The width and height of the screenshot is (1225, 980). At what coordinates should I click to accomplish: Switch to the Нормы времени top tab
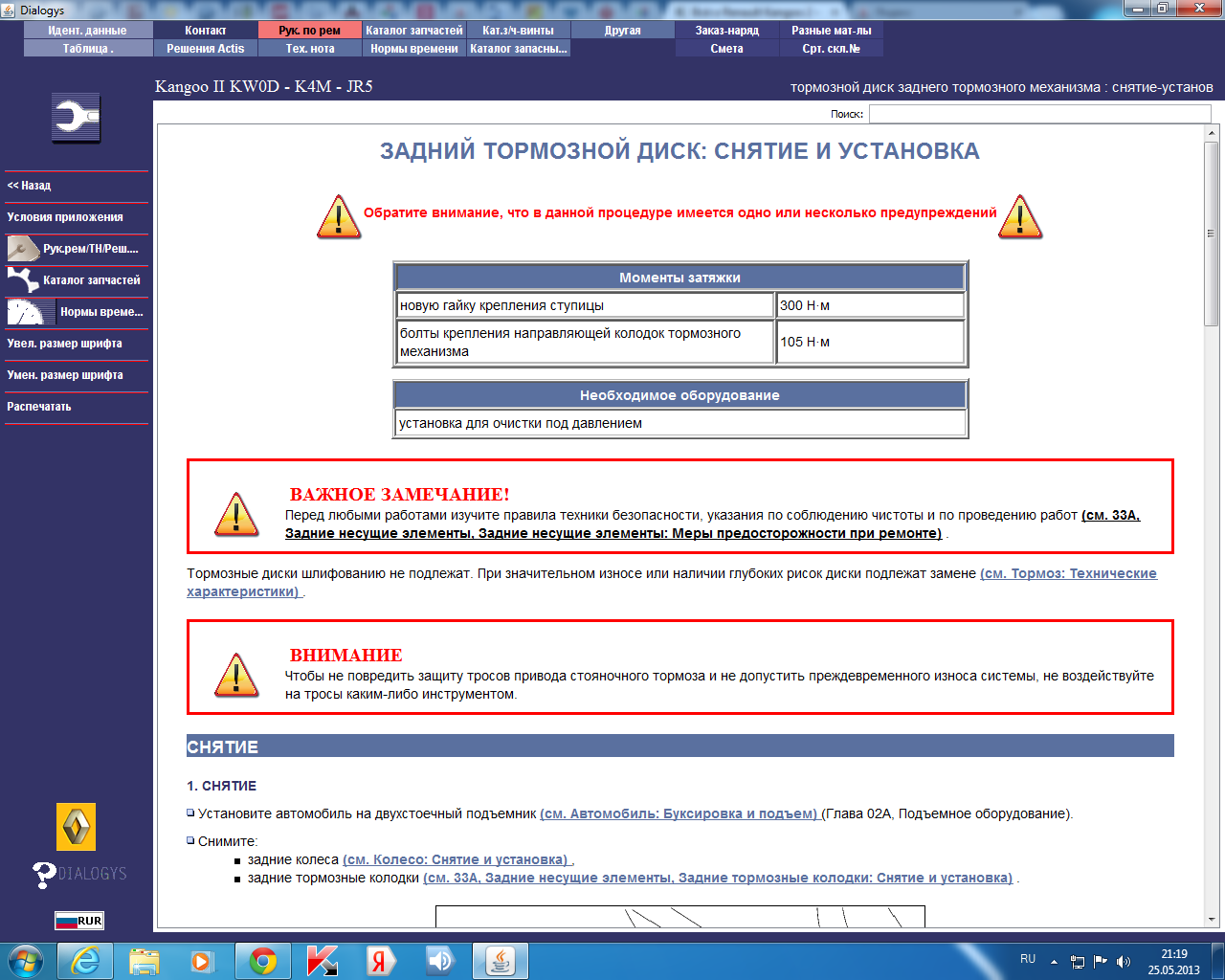point(414,49)
